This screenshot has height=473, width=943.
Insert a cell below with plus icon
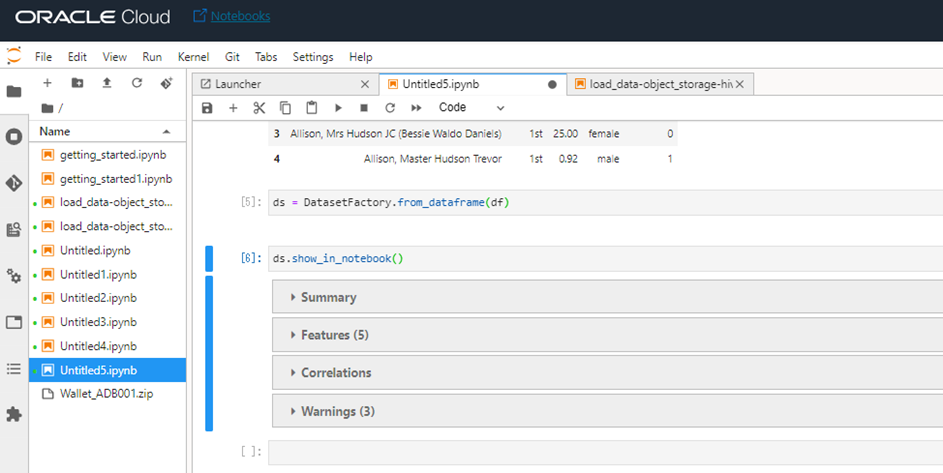pos(233,108)
